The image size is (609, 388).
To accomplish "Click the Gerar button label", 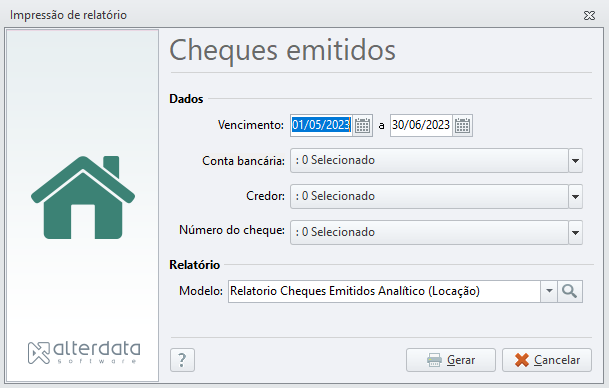I will (x=461, y=360).
